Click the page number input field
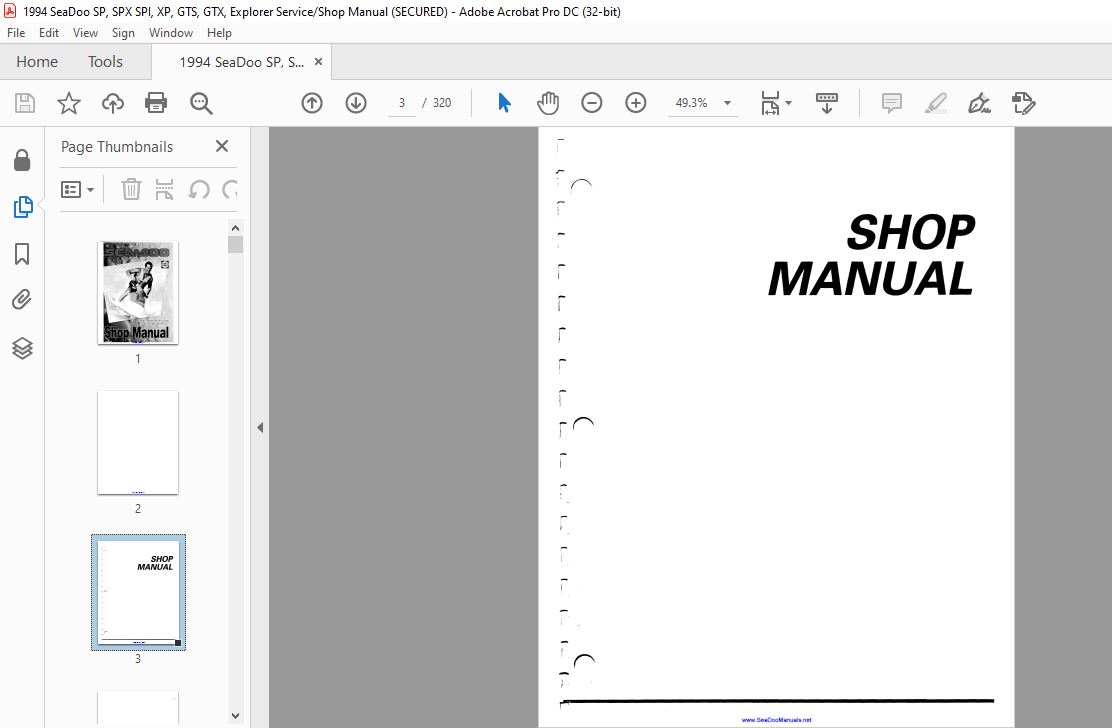The height and width of the screenshot is (728, 1112). pos(401,103)
